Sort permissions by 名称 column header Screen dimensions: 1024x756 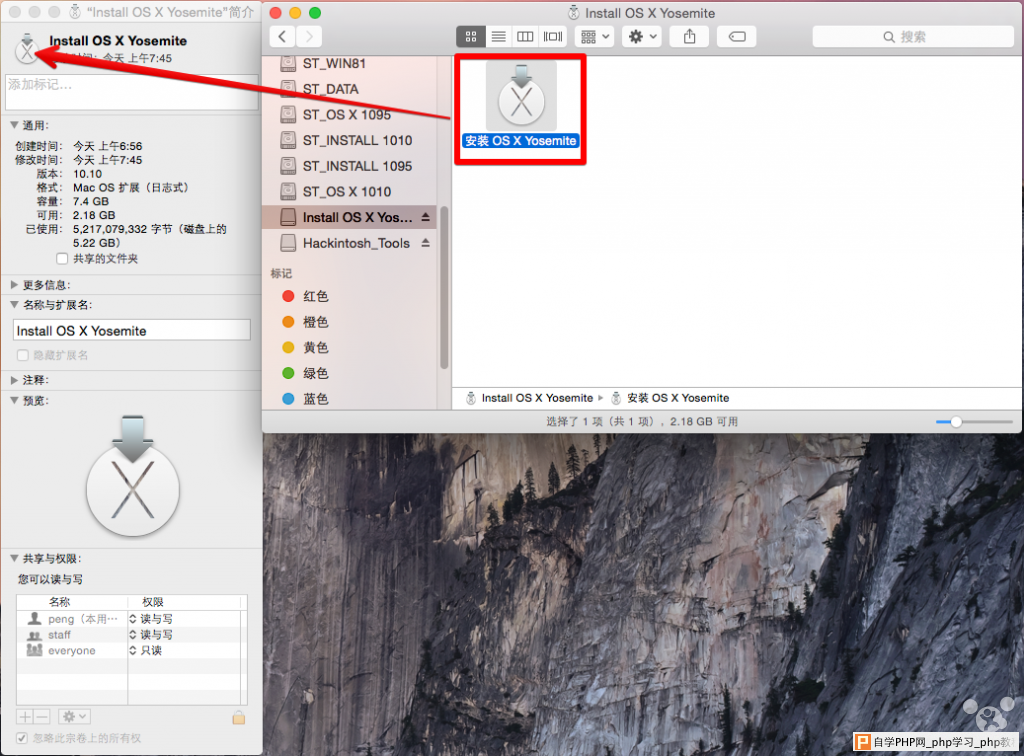tap(72, 602)
